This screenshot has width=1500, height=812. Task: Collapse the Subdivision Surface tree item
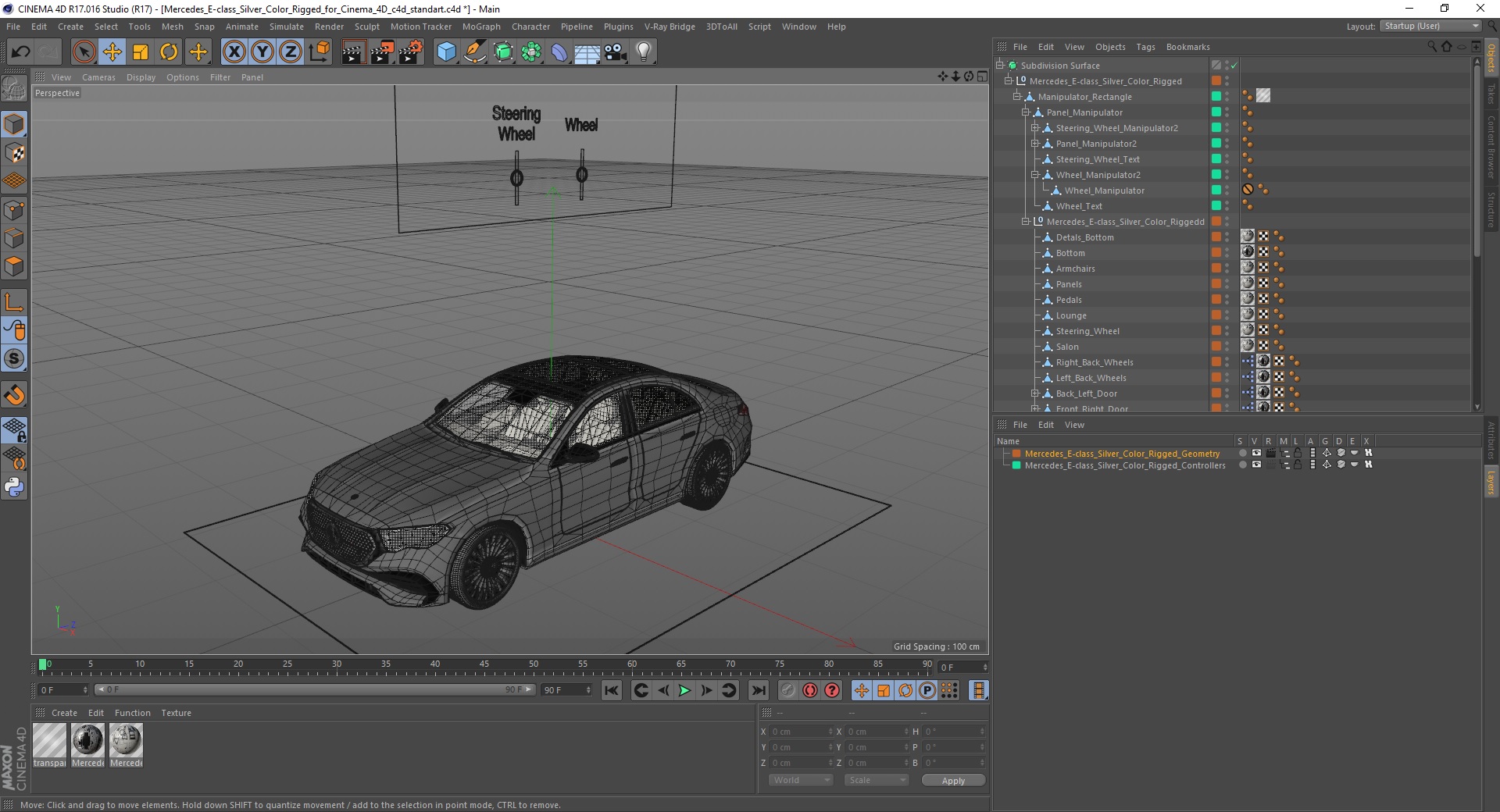[1000, 66]
